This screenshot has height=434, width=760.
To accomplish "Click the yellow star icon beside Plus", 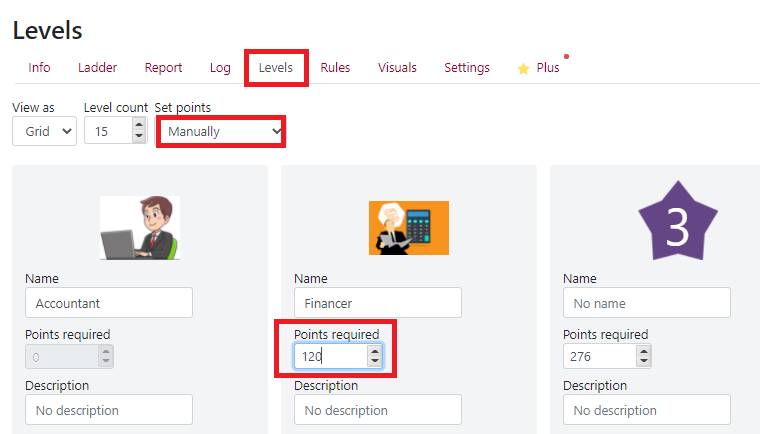I will (523, 68).
